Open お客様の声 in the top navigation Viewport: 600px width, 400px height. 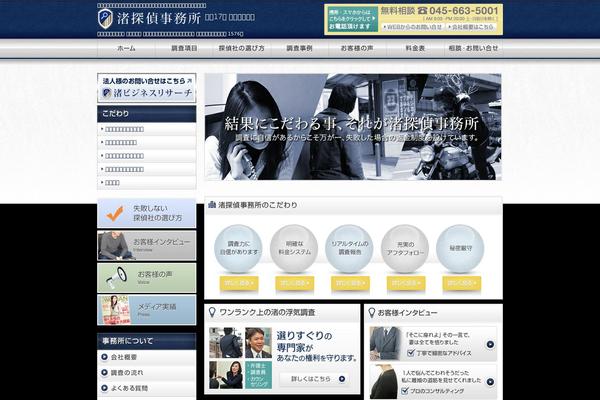357,48
